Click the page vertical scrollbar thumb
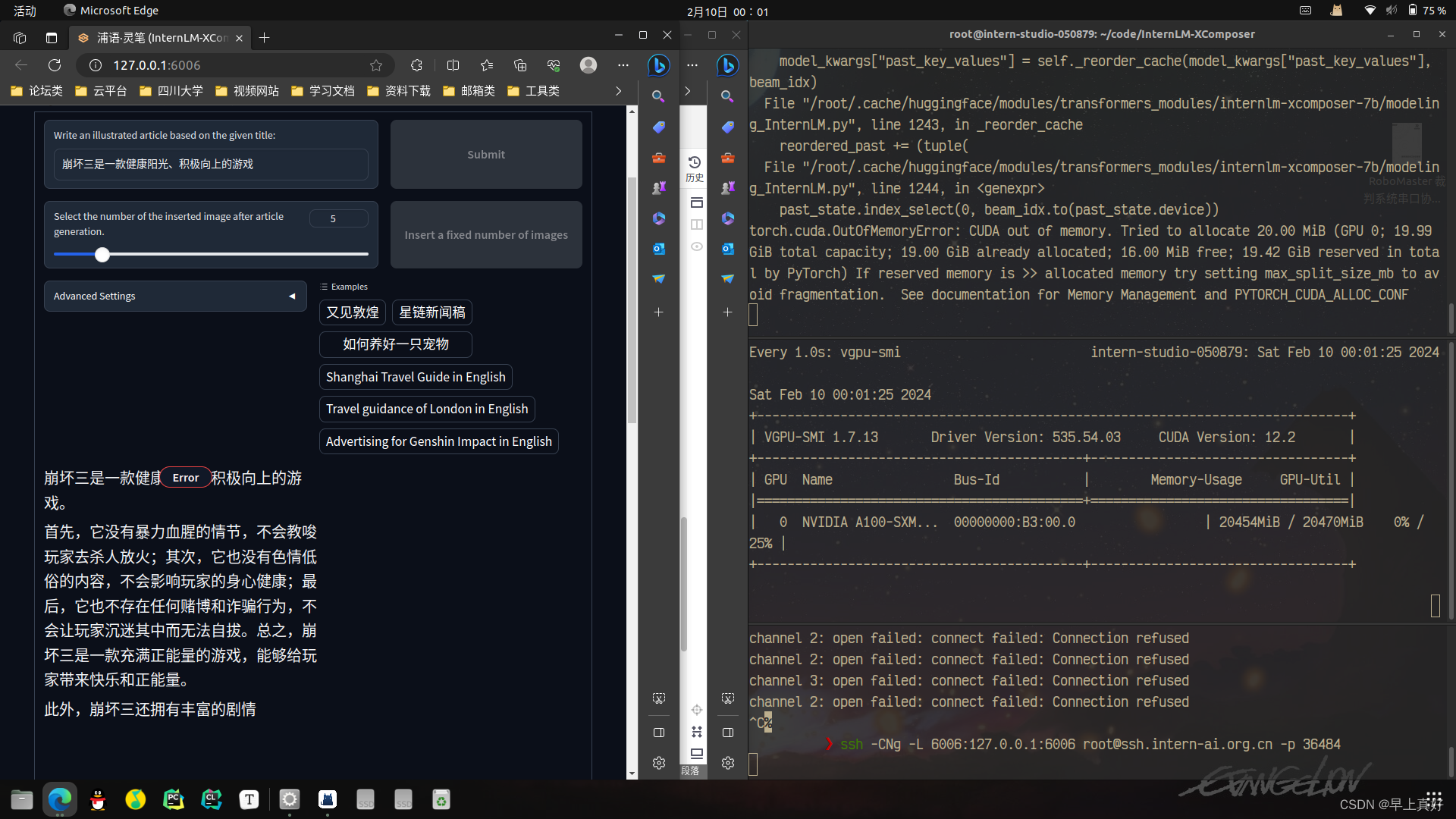Viewport: 1456px width, 819px height. pyautogui.click(x=632, y=300)
